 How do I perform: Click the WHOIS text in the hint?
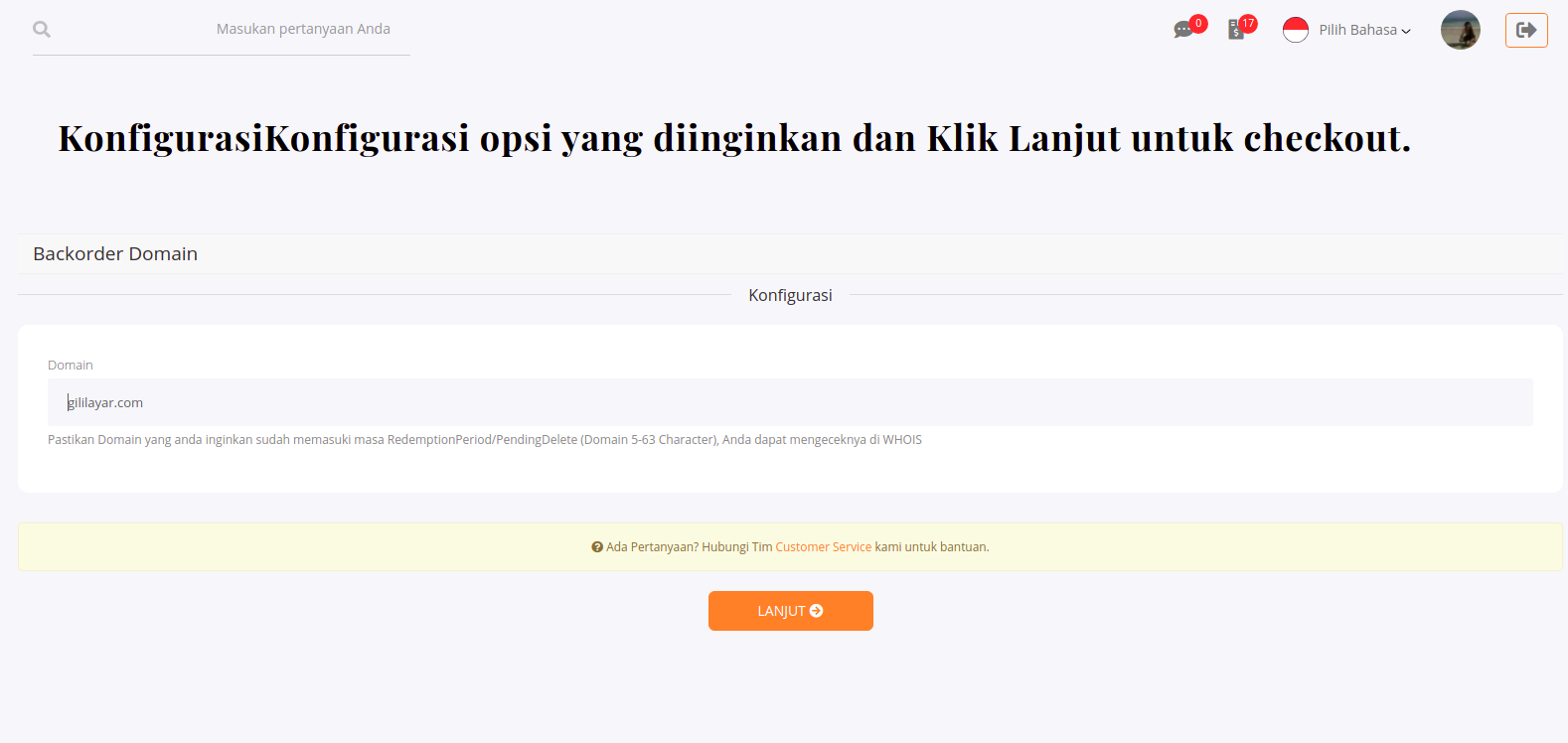(x=902, y=440)
